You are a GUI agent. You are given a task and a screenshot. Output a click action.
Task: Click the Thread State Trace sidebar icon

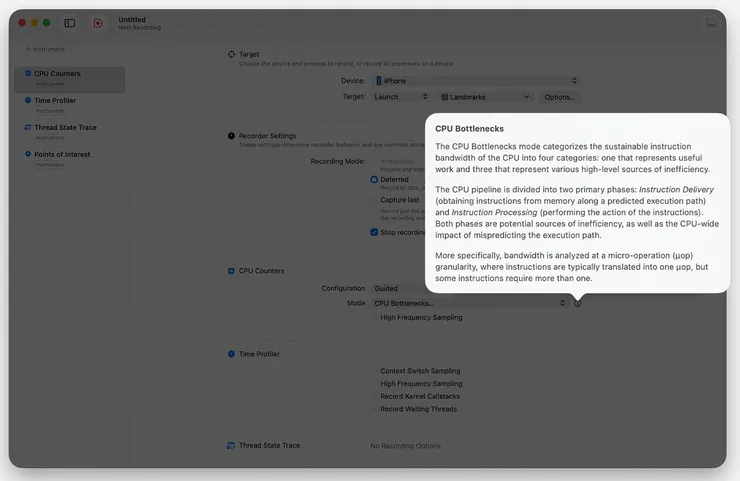tap(28, 127)
